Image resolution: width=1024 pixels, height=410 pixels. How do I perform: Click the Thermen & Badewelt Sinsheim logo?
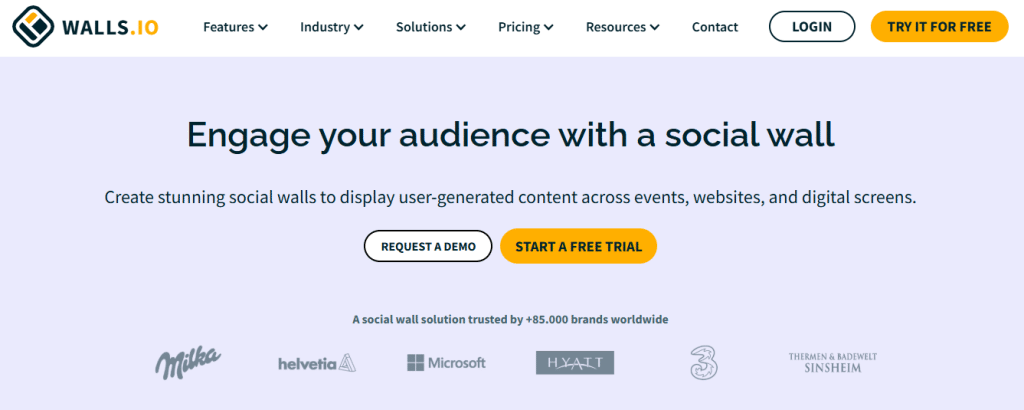pyautogui.click(x=832, y=362)
